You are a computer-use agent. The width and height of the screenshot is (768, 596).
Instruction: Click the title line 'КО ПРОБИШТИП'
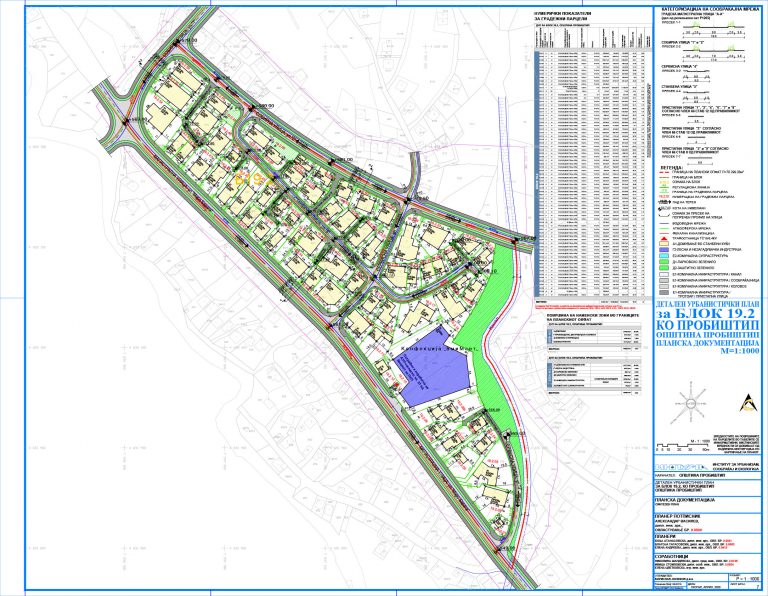point(708,326)
